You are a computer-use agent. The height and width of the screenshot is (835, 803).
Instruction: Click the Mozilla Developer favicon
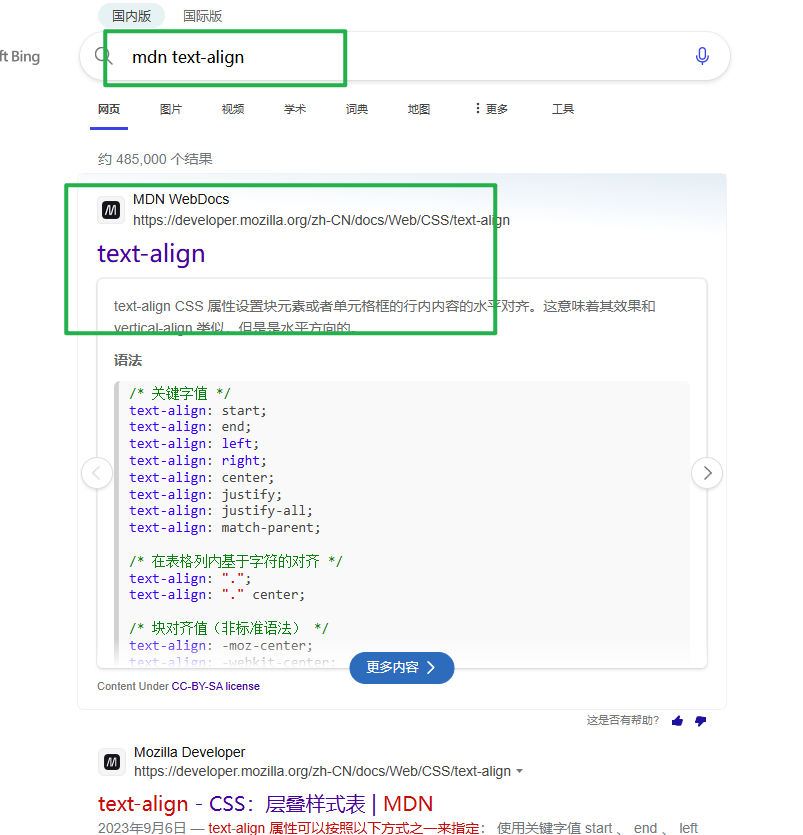point(112,762)
